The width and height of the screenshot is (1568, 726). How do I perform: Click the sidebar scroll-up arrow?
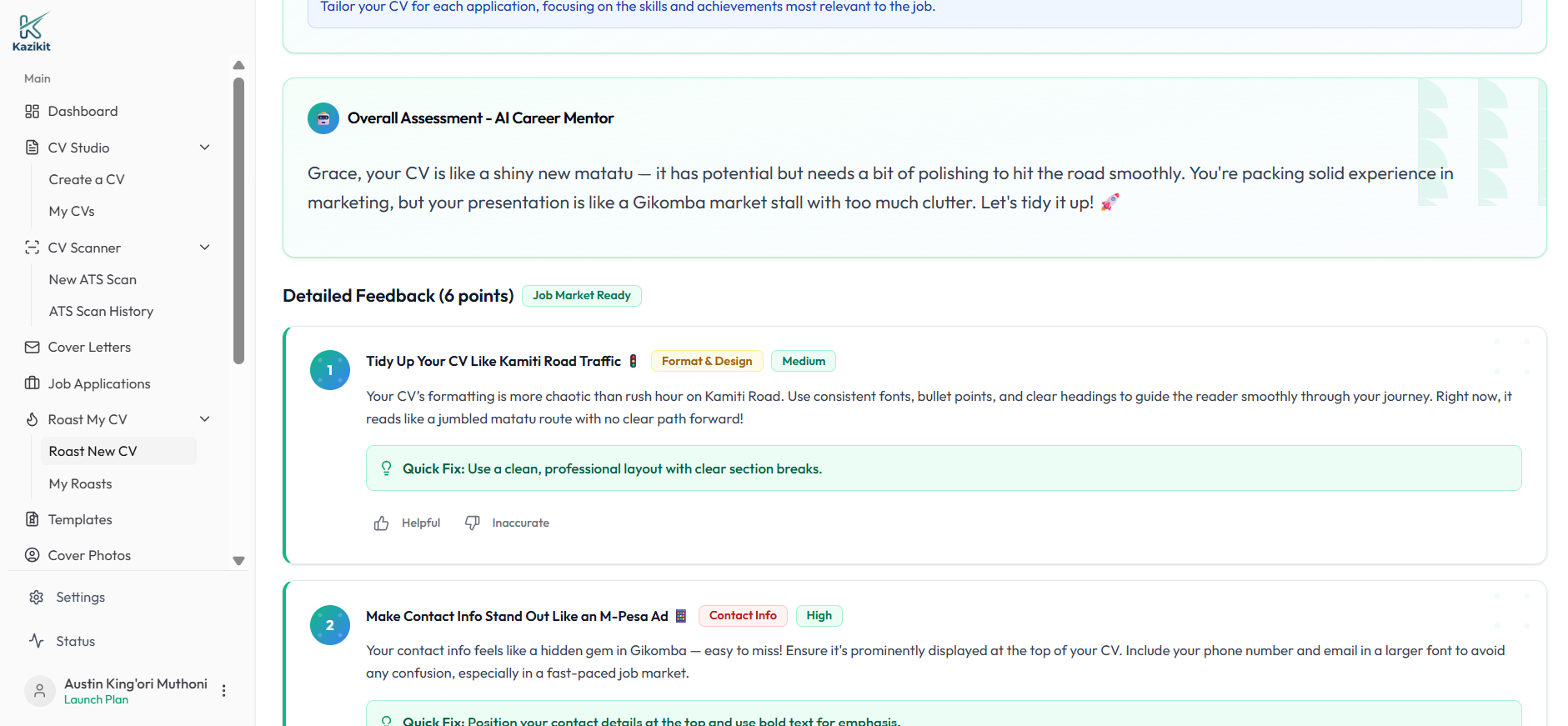[x=239, y=65]
